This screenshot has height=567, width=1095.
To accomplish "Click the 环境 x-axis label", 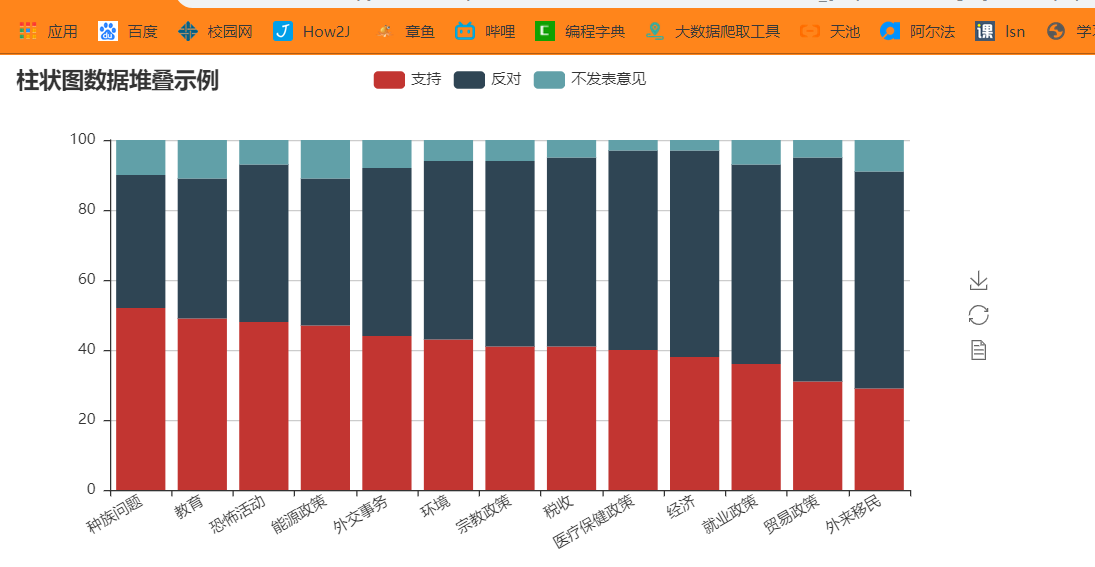I will 436,507.
